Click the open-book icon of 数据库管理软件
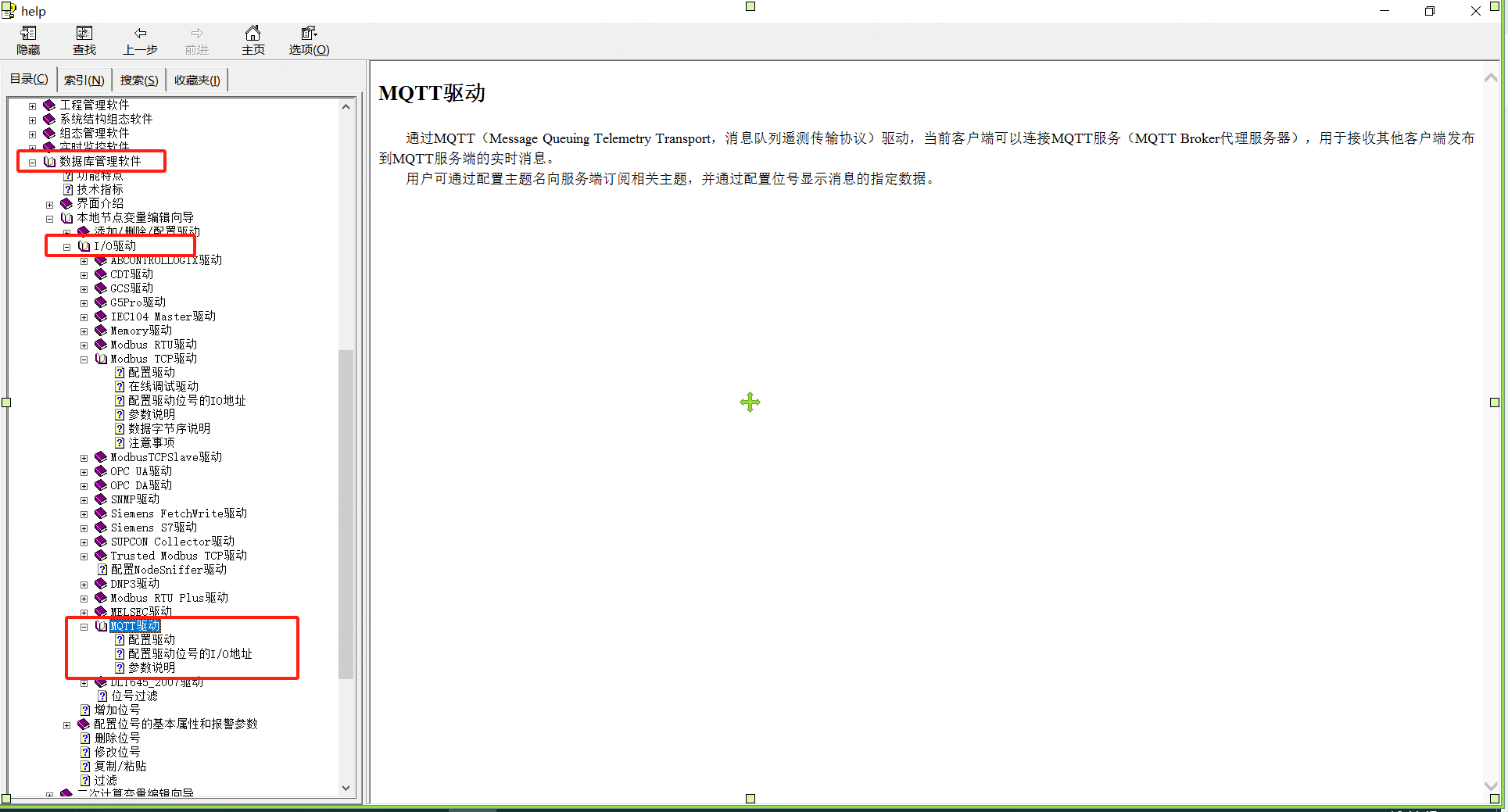 [49, 161]
